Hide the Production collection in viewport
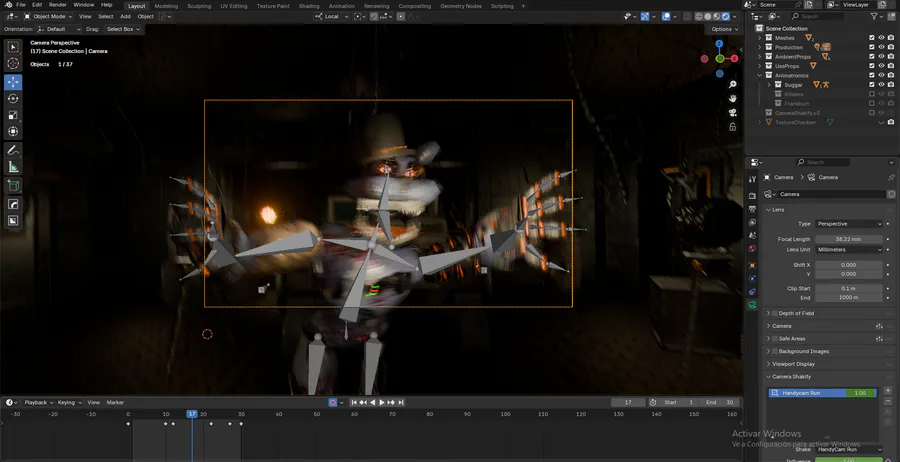The image size is (900, 462). pyautogui.click(x=882, y=47)
